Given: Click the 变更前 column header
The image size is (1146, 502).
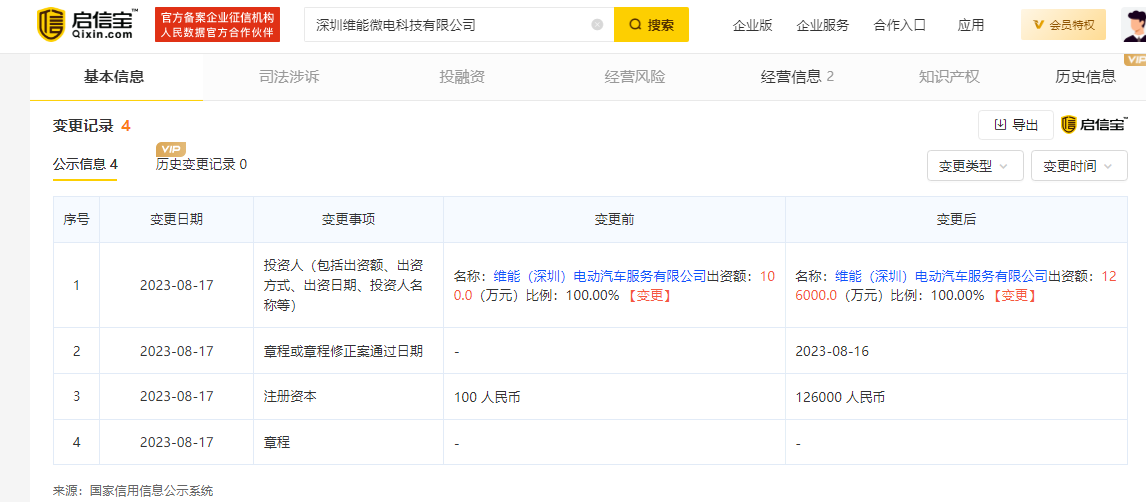Looking at the screenshot, I should coord(614,219).
